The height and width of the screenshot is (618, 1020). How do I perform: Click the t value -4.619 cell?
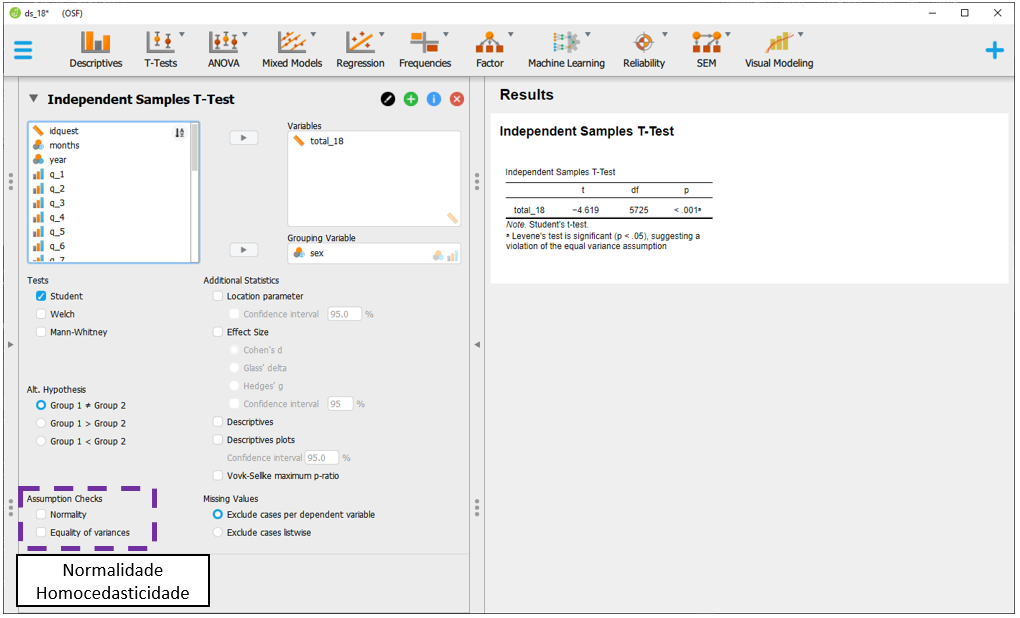[x=585, y=210]
